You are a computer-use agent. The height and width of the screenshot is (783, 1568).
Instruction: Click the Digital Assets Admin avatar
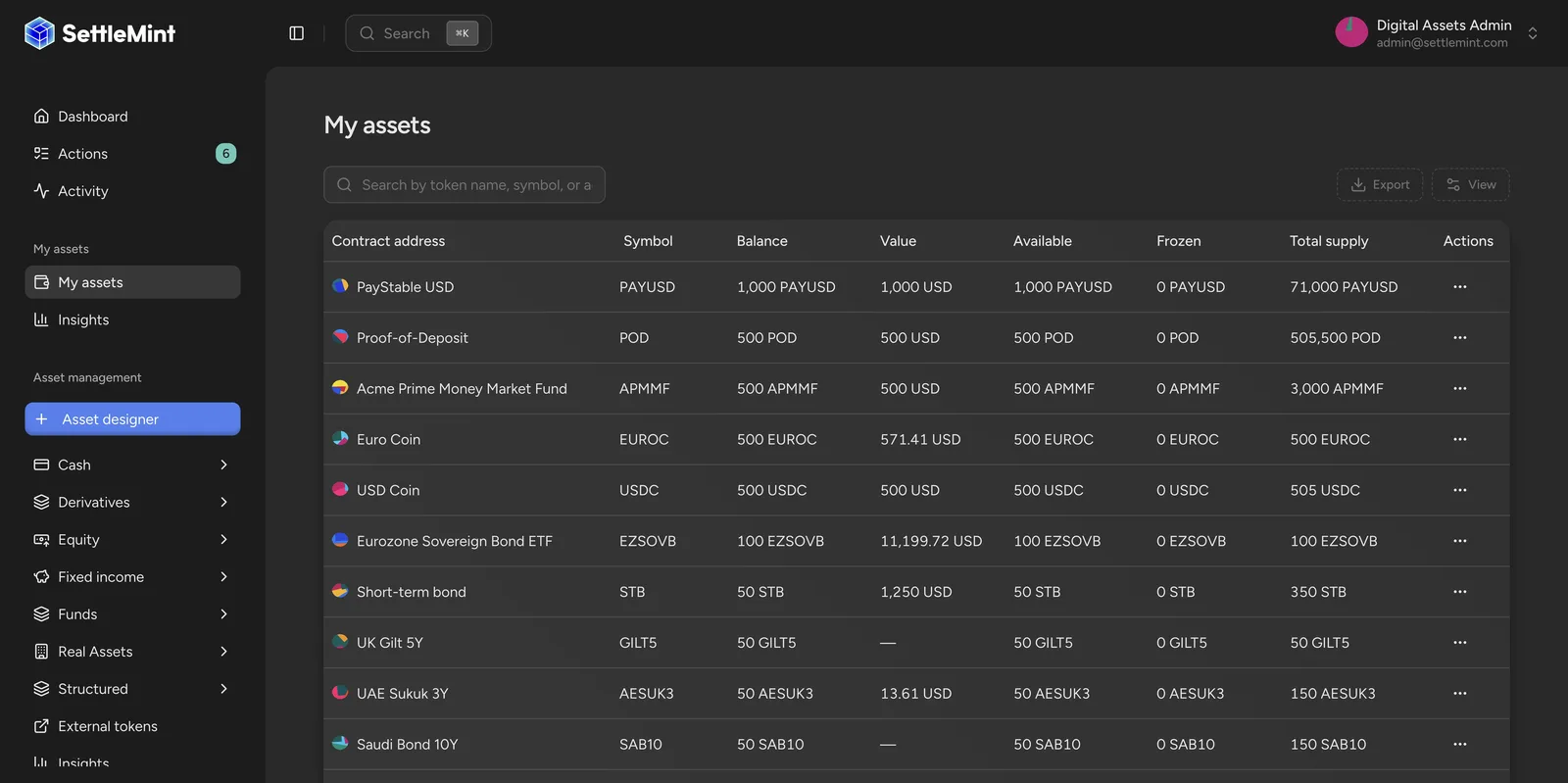(x=1351, y=32)
